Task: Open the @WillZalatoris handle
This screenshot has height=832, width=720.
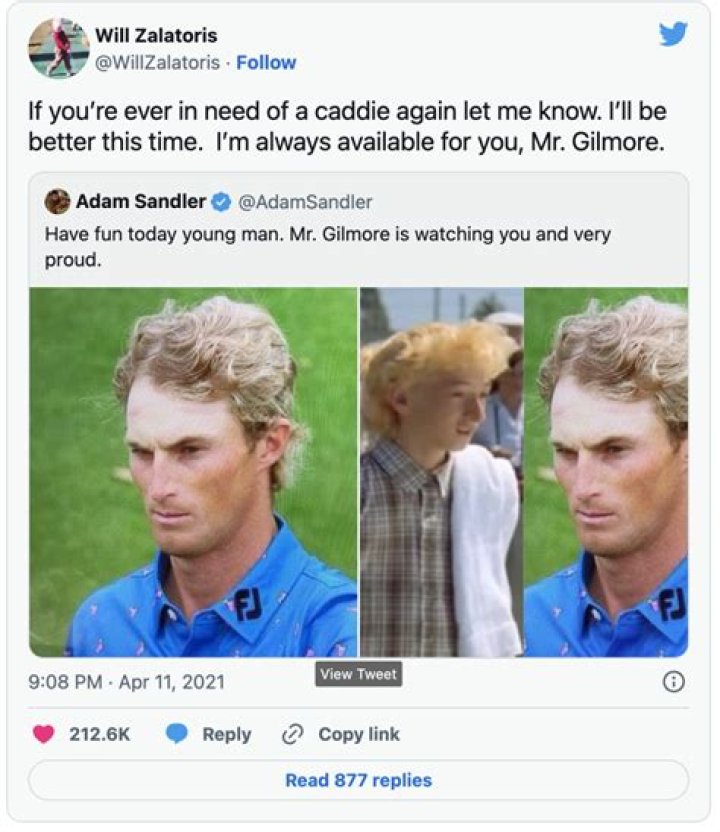Action: (157, 63)
